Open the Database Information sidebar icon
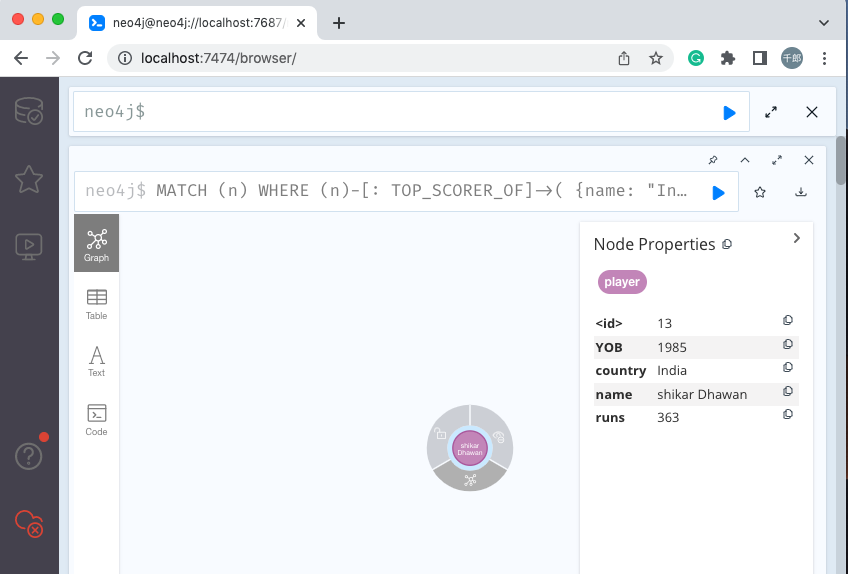The image size is (848, 574). [29, 111]
